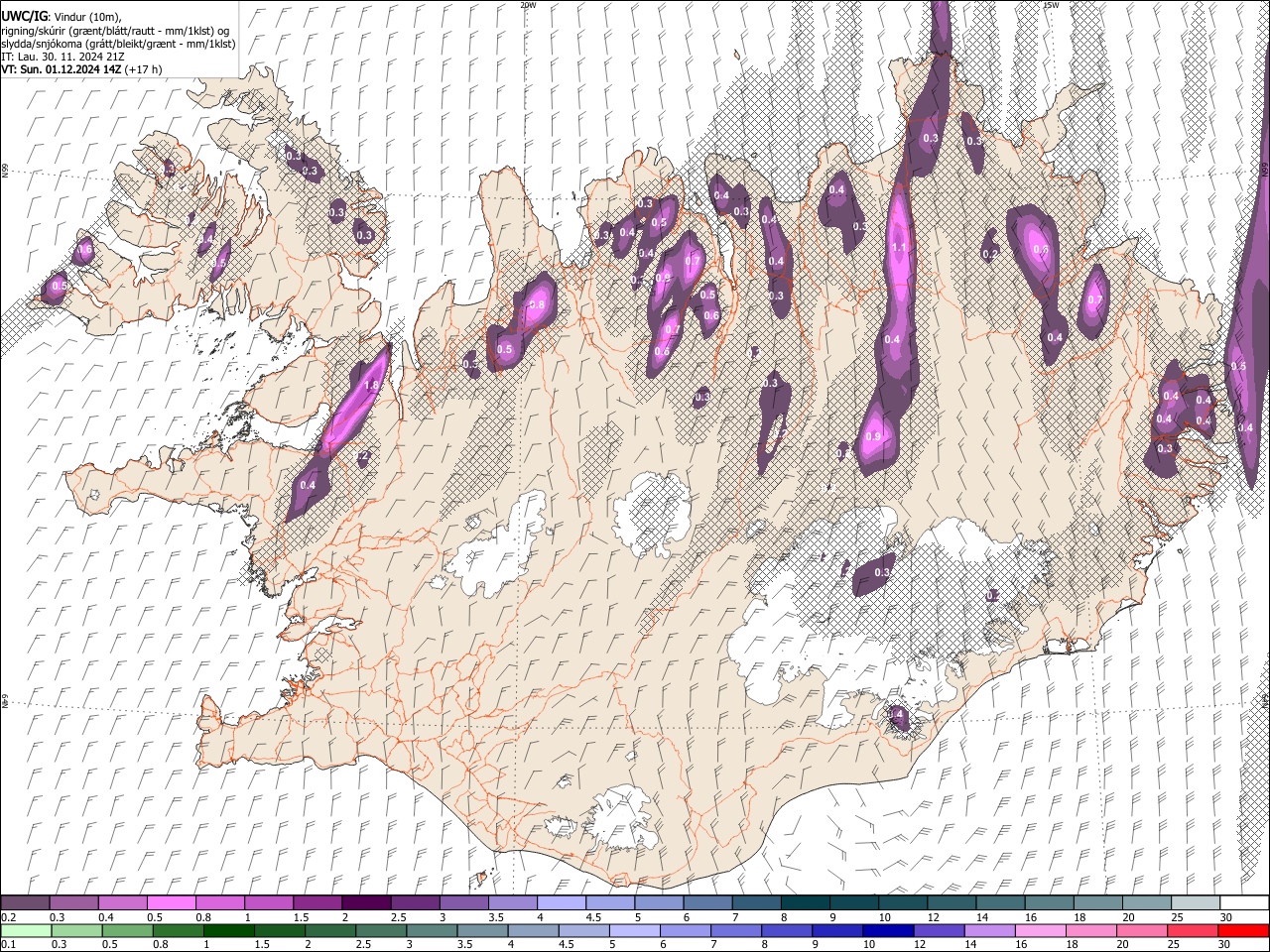Viewport: 1270px width, 952px height.
Task: Pick the 5 lavender swatch in the rain scale
Action: [634, 930]
